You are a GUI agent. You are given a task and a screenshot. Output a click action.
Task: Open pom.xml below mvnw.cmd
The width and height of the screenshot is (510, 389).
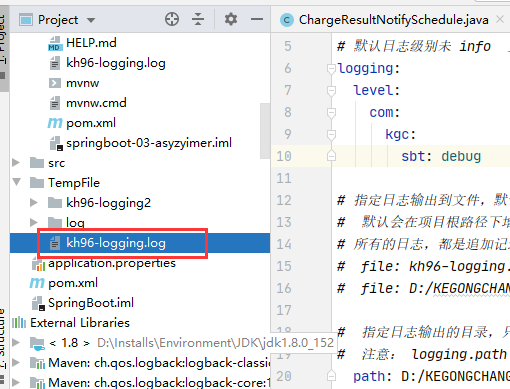click(x=91, y=123)
